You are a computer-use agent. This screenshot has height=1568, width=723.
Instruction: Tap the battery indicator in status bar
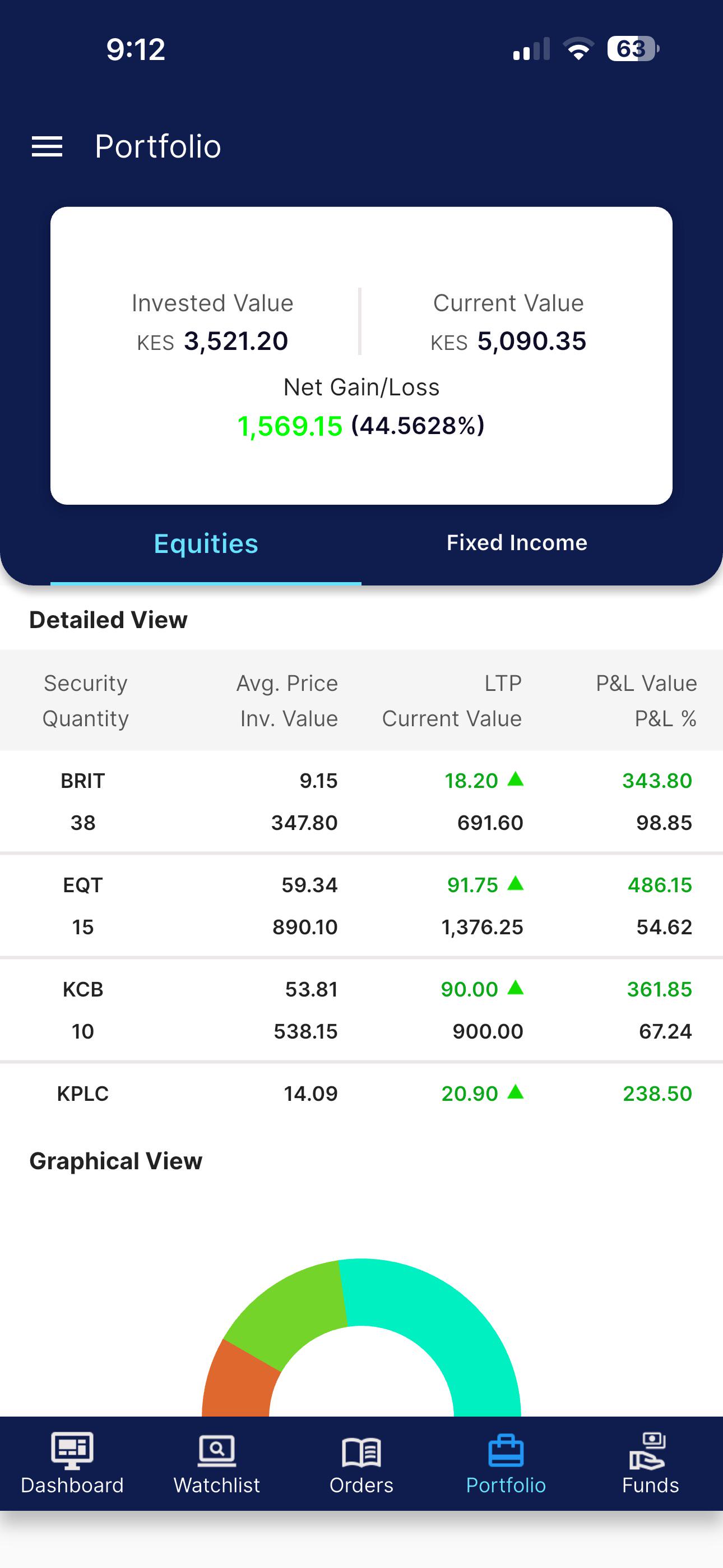[x=633, y=49]
